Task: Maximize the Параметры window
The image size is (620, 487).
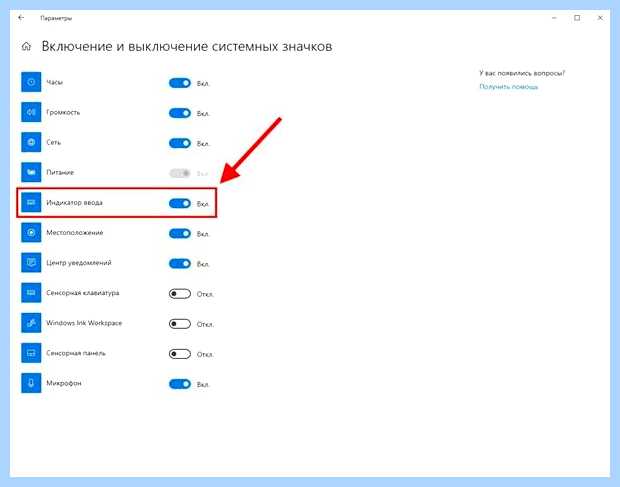Action: pyautogui.click(x=577, y=18)
